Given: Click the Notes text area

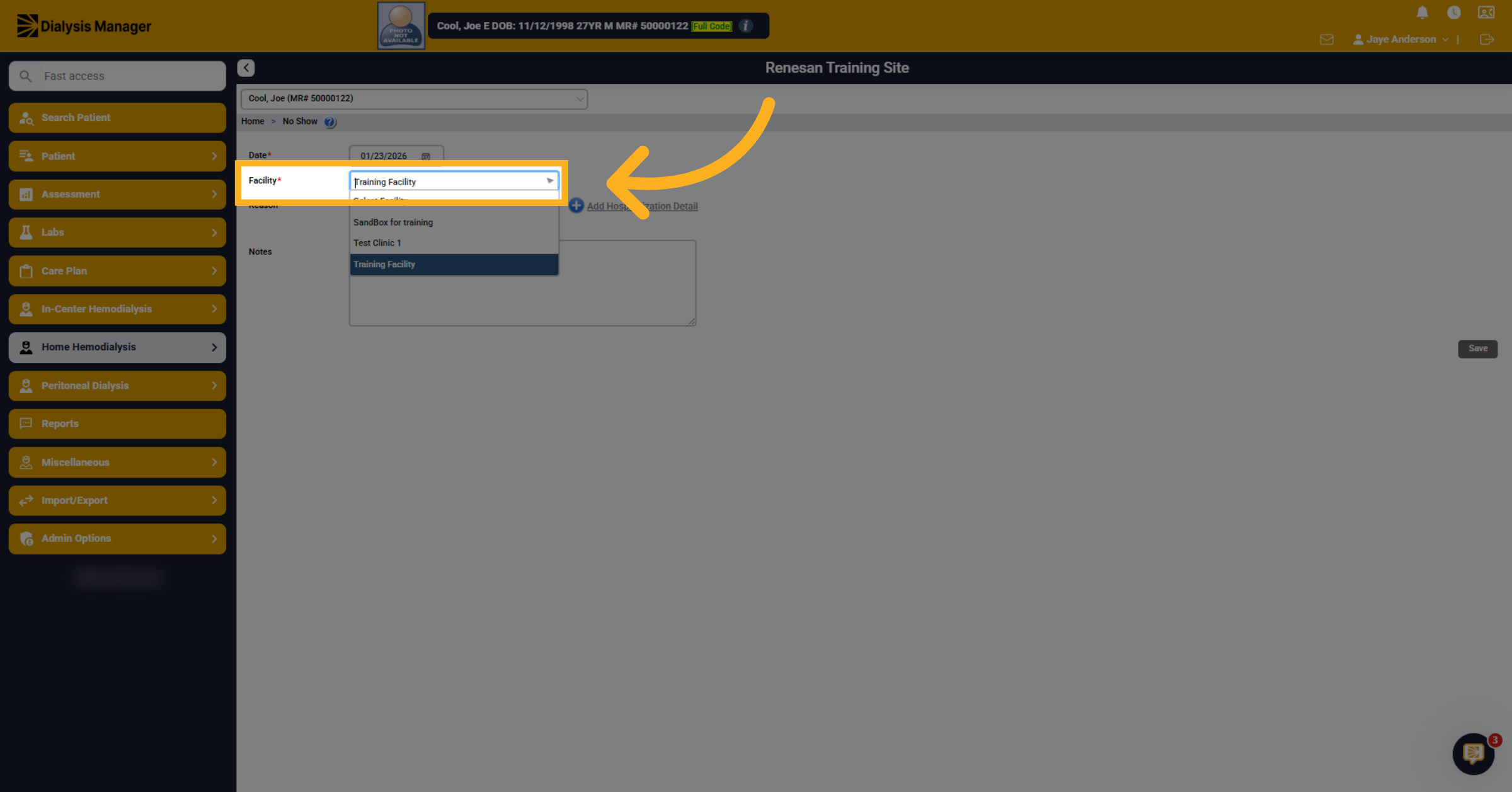Looking at the screenshot, I should 523,283.
